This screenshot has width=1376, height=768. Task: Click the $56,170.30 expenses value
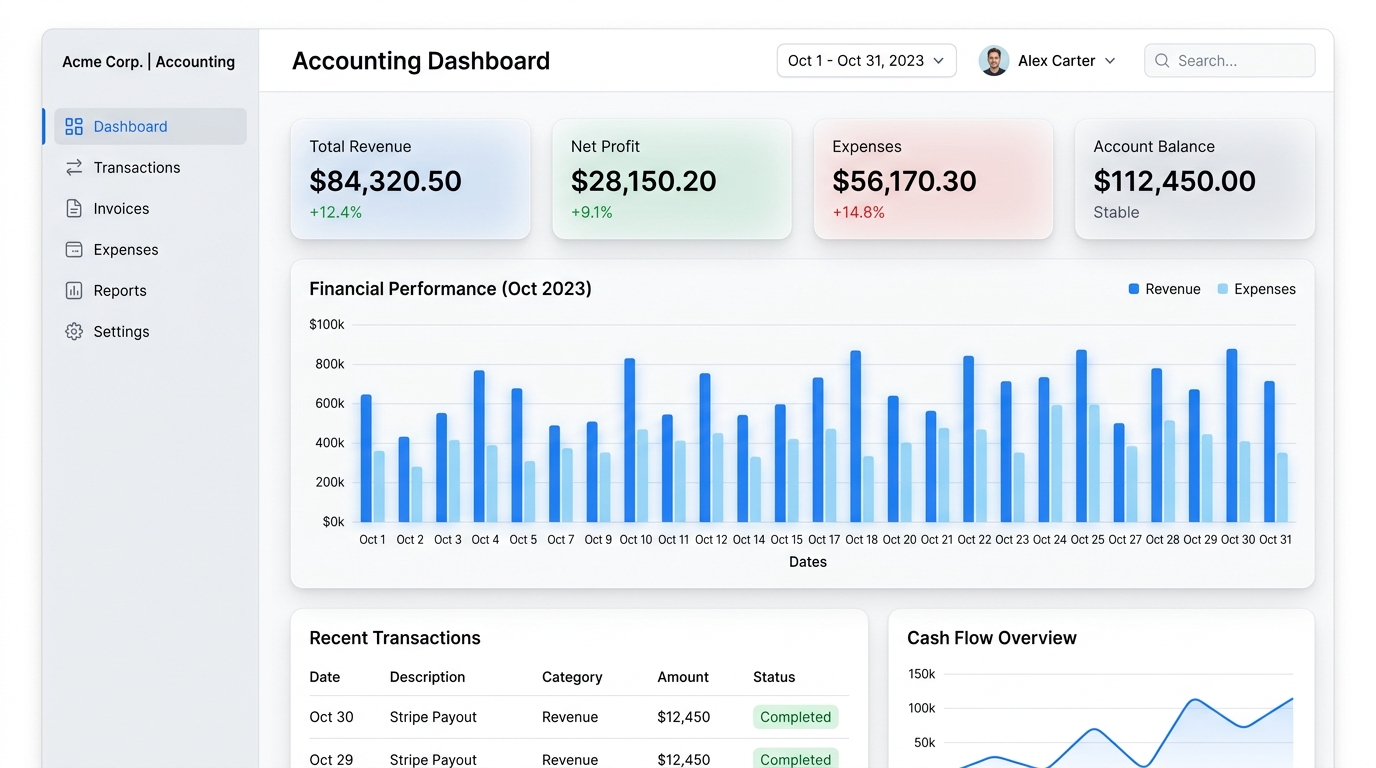(904, 181)
